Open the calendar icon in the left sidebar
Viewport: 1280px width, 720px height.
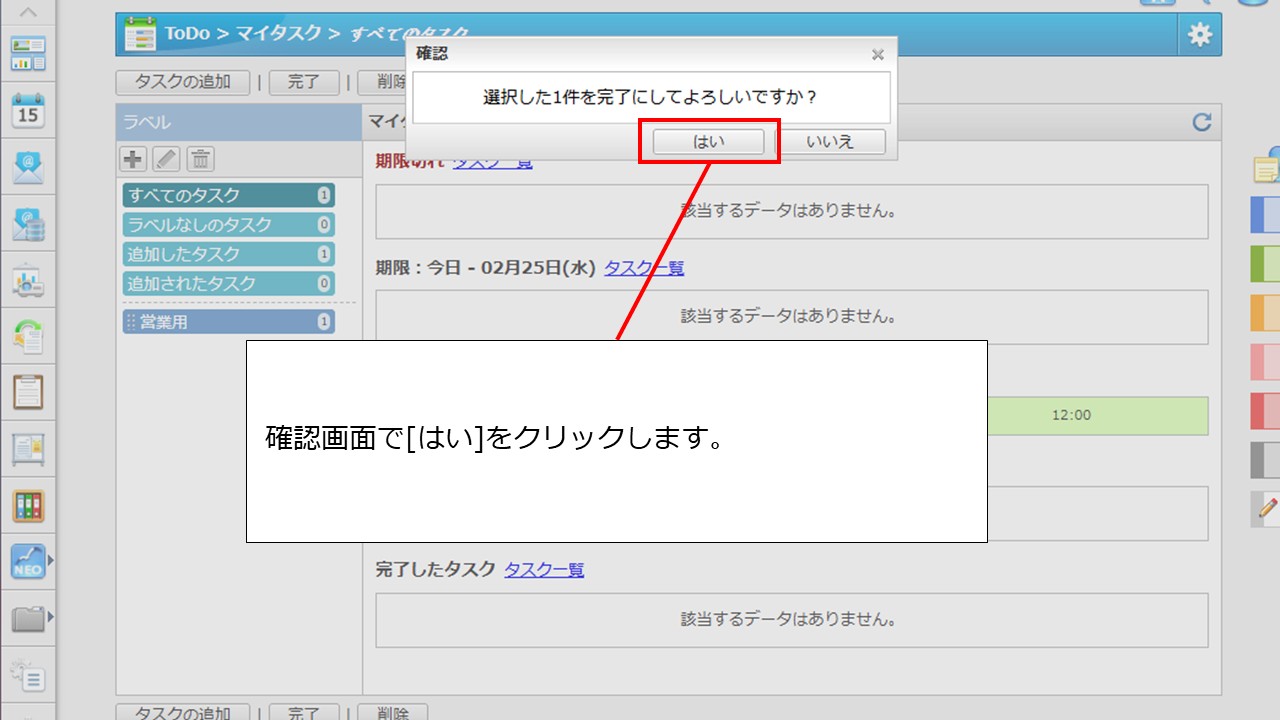pos(28,109)
